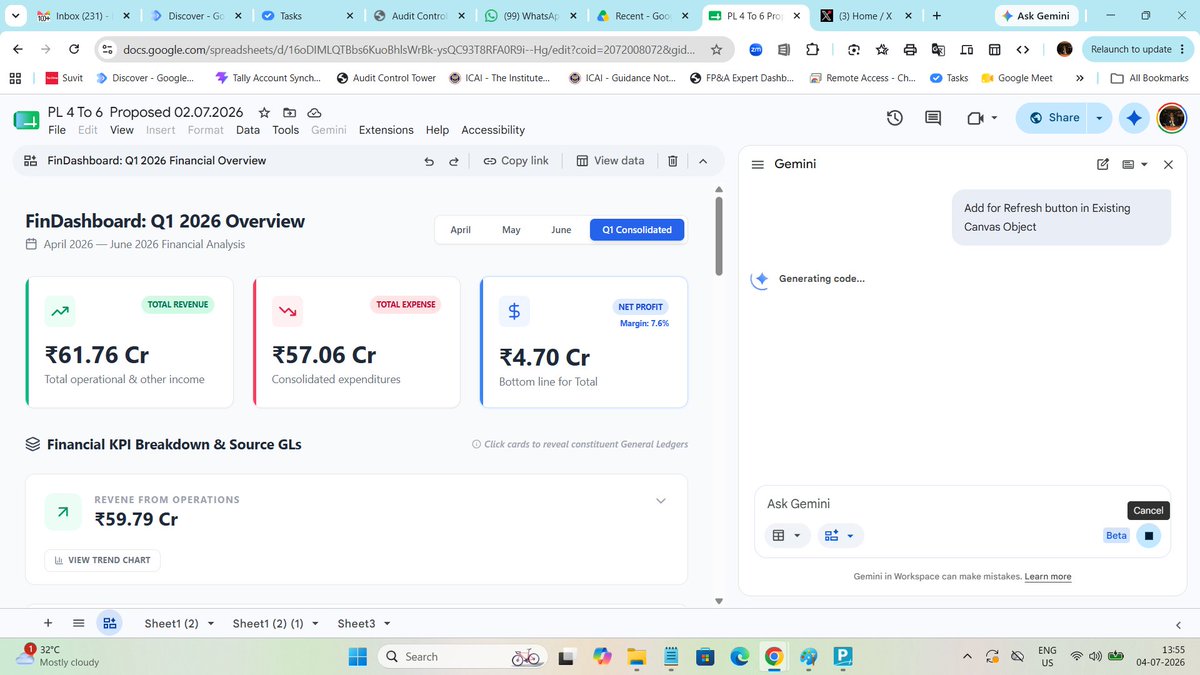Open the File menu
The image size is (1200, 675).
pos(57,130)
